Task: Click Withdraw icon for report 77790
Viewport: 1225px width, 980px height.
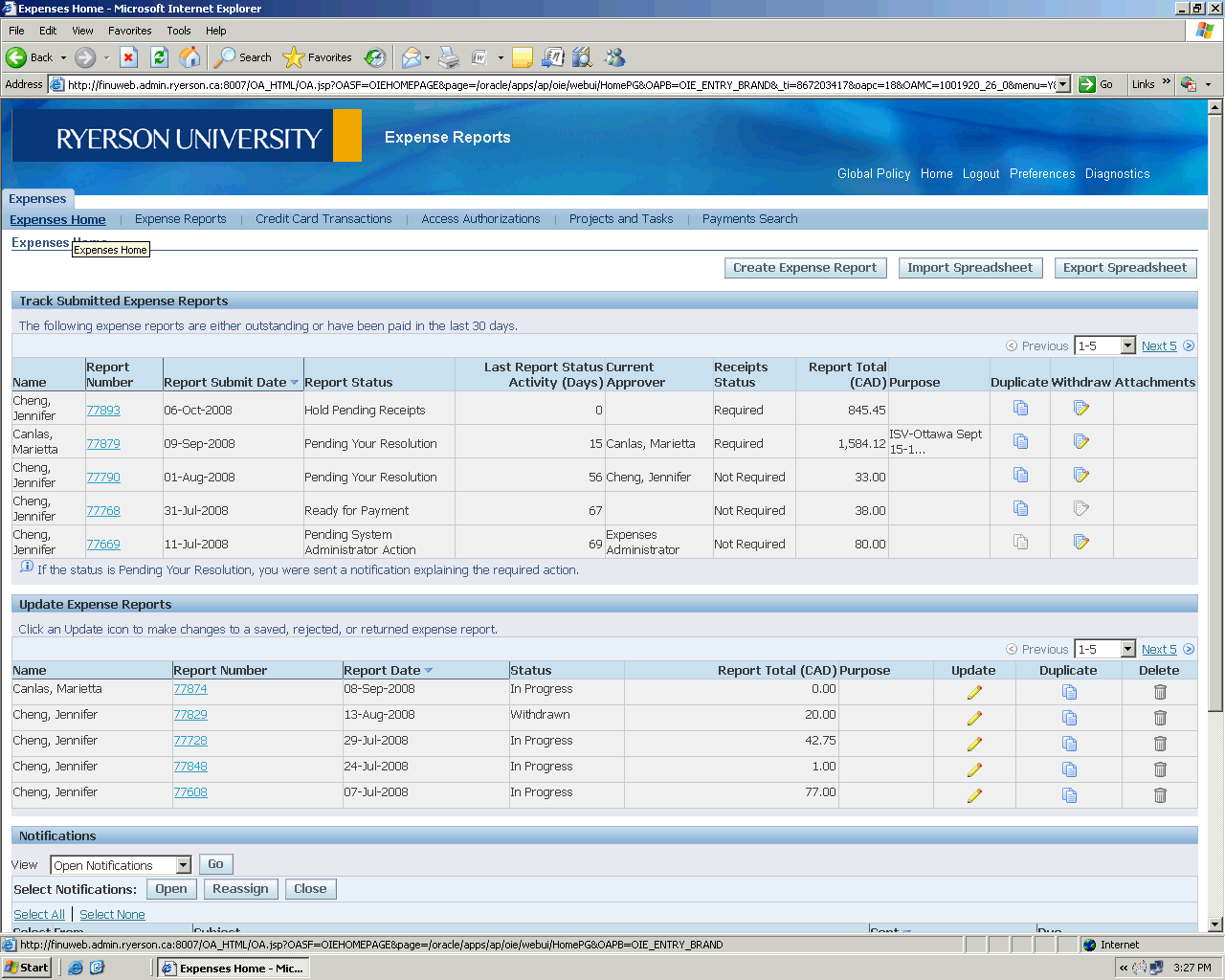Action: click(x=1081, y=476)
